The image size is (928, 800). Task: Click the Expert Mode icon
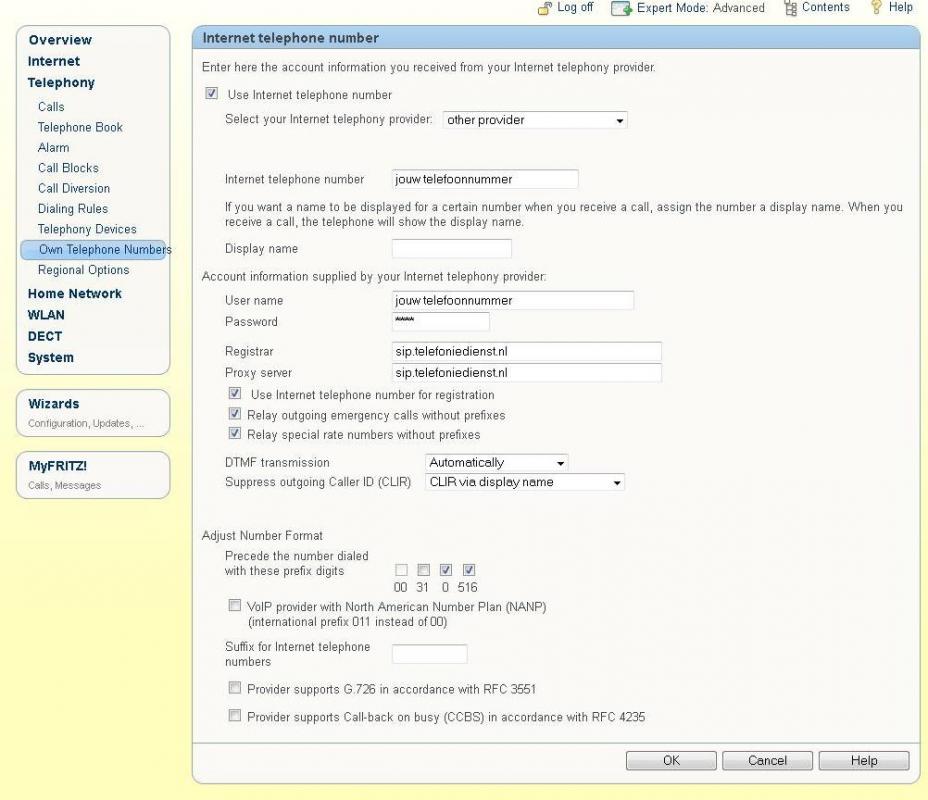point(621,8)
